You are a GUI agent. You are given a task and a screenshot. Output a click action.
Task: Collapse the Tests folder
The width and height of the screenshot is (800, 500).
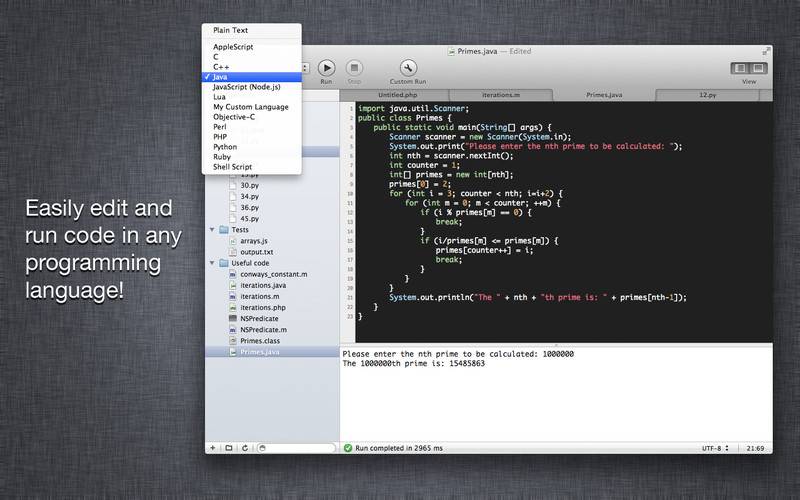[x=212, y=230]
